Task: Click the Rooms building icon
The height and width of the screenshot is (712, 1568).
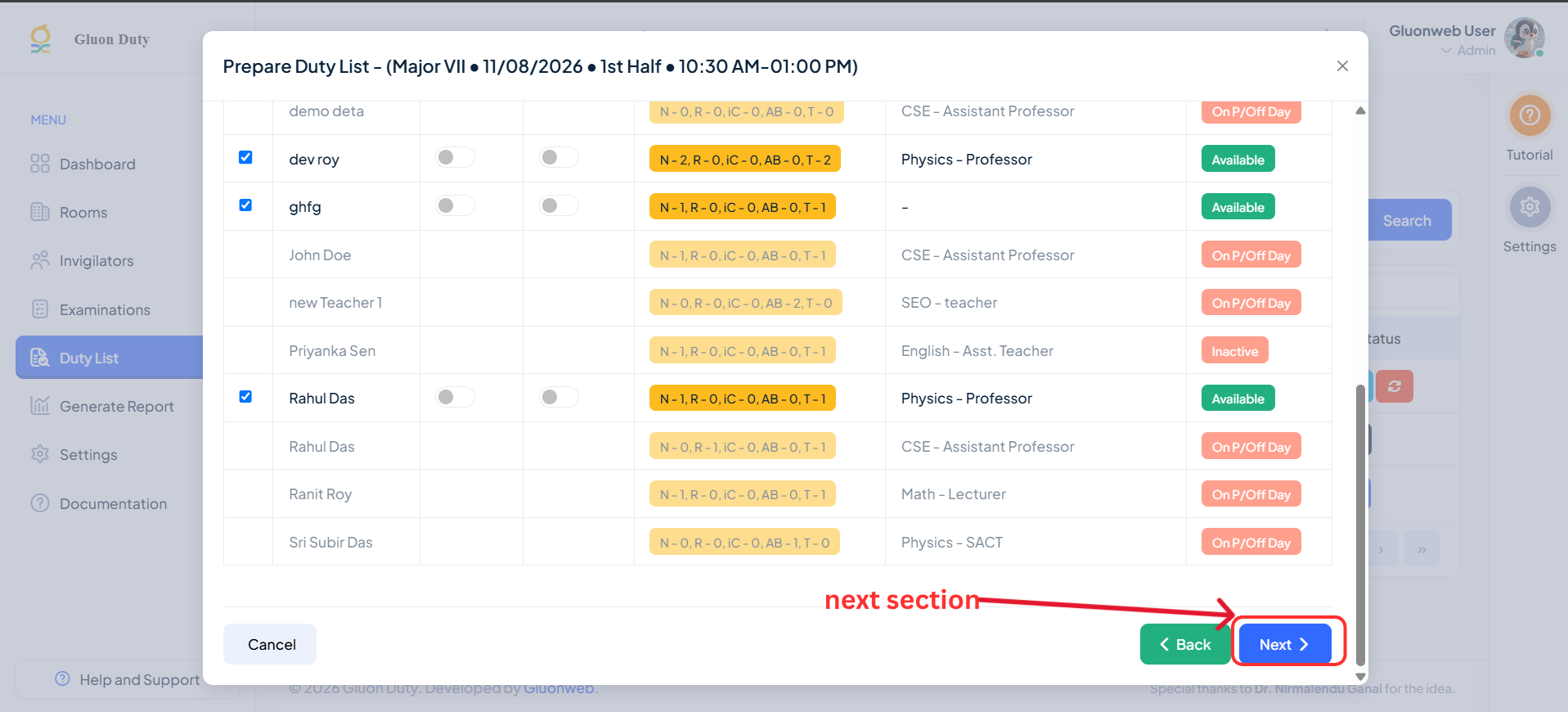Action: (40, 212)
